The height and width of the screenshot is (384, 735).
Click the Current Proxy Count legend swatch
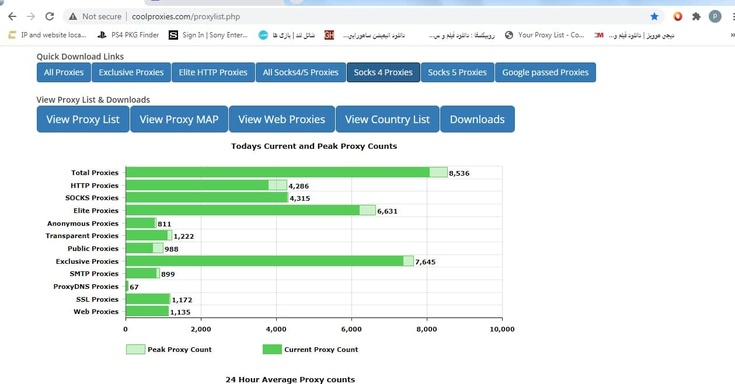[272, 349]
